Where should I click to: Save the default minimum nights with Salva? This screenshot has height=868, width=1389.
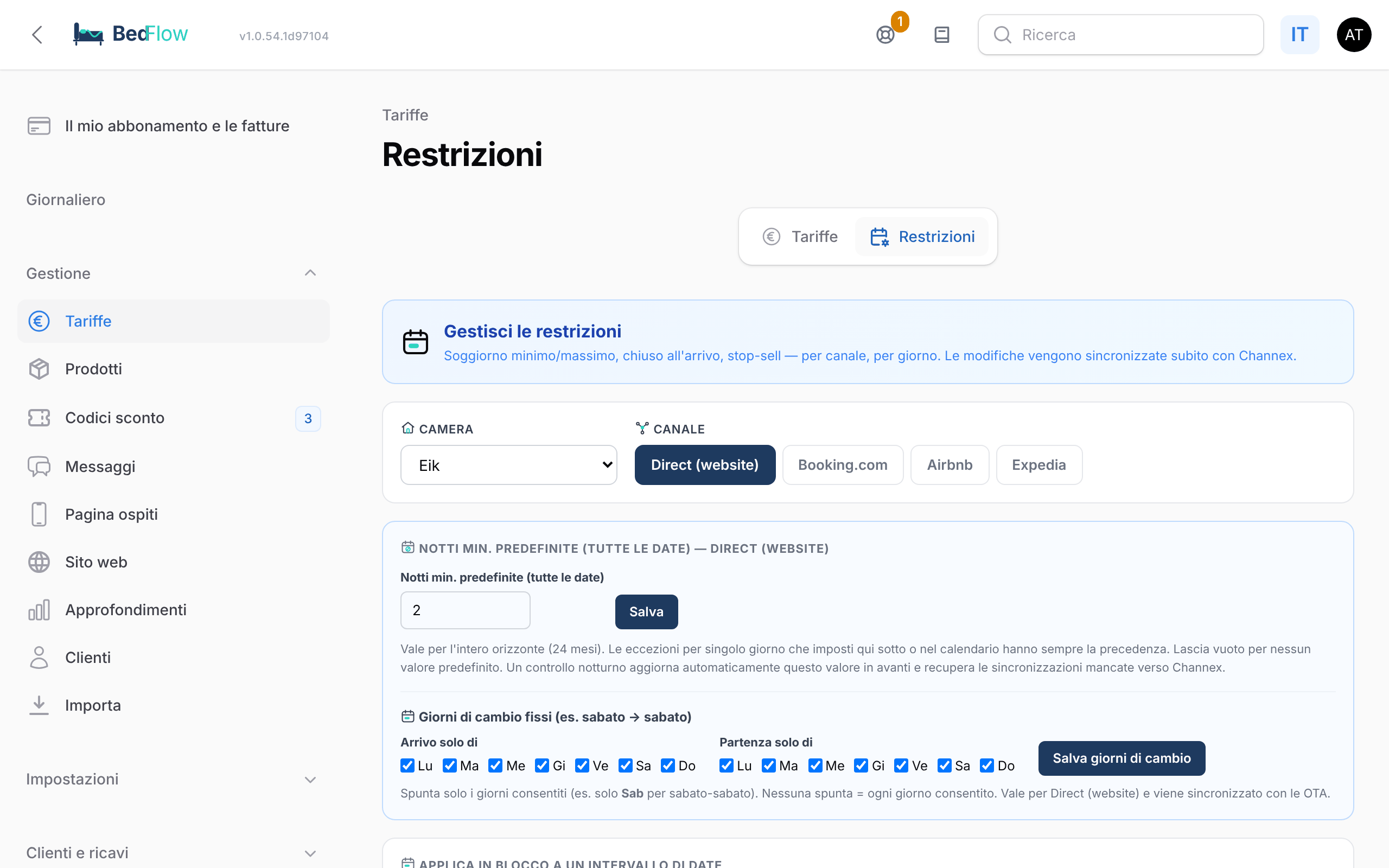coord(646,612)
